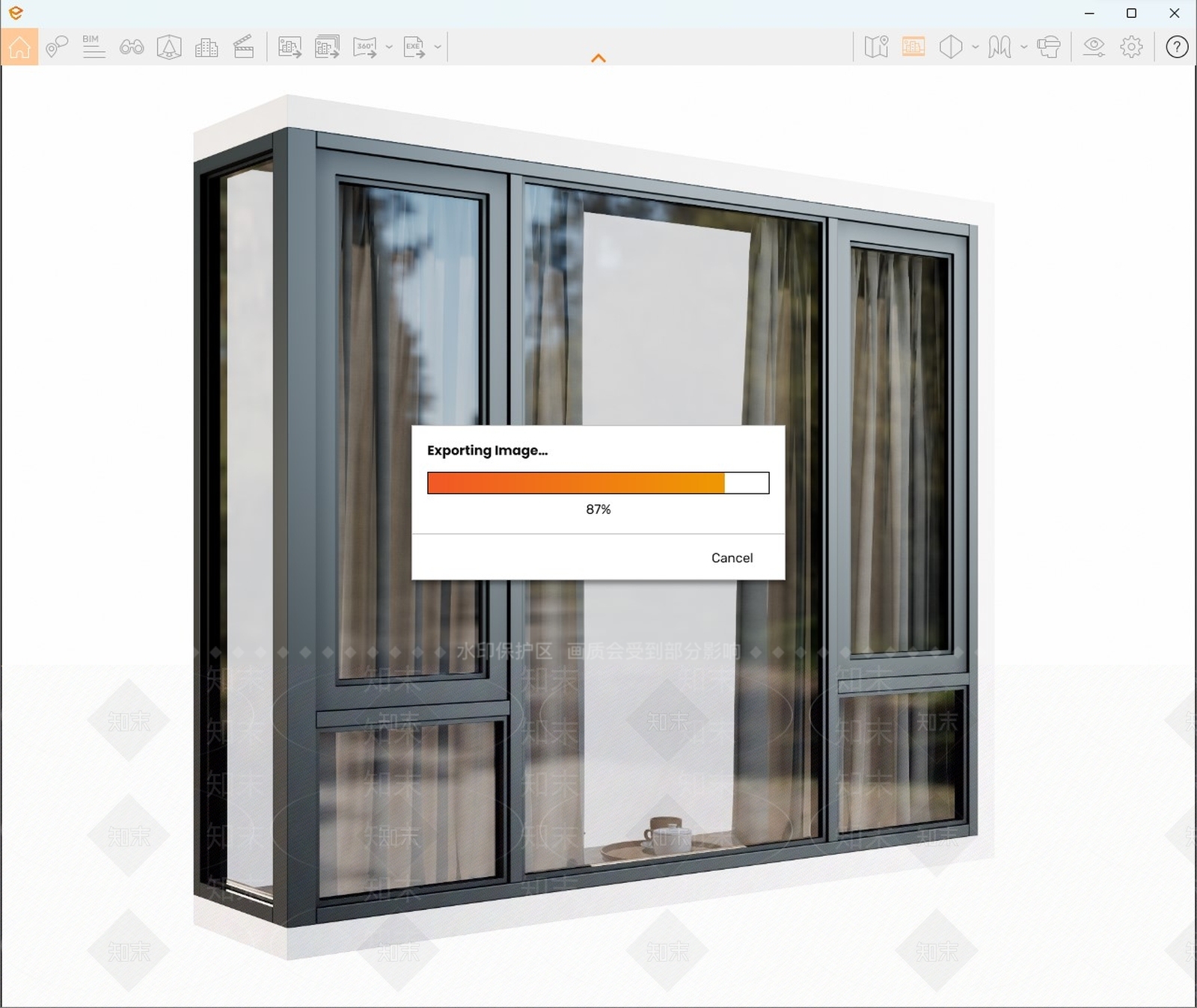Image resolution: width=1197 pixels, height=1008 pixels.
Task: Click the Batch Rendering export icon
Action: [x=327, y=47]
